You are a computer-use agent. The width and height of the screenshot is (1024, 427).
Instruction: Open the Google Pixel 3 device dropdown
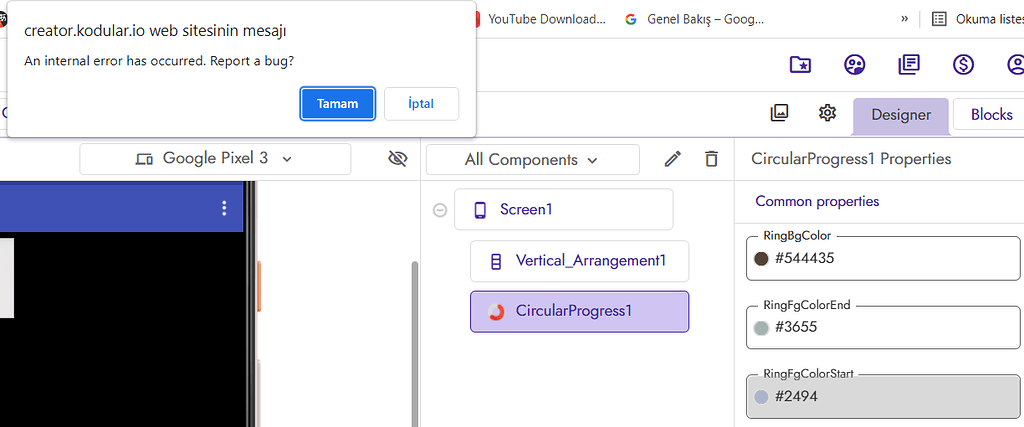(x=215, y=159)
